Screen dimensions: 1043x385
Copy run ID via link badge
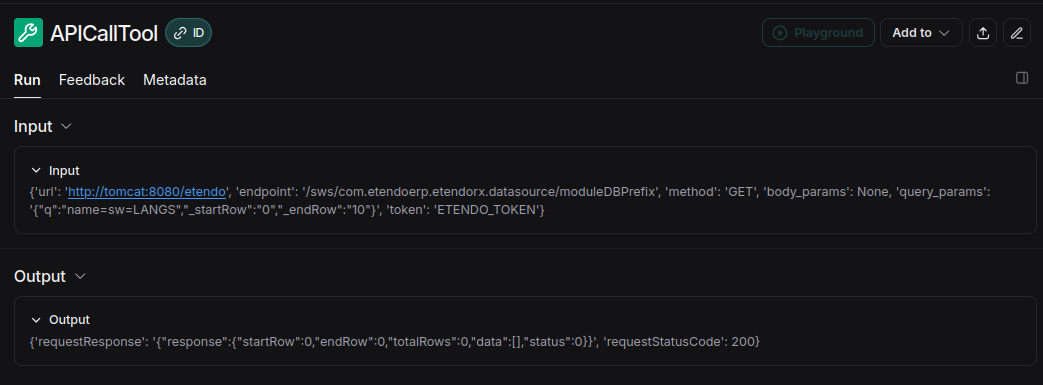tap(188, 33)
